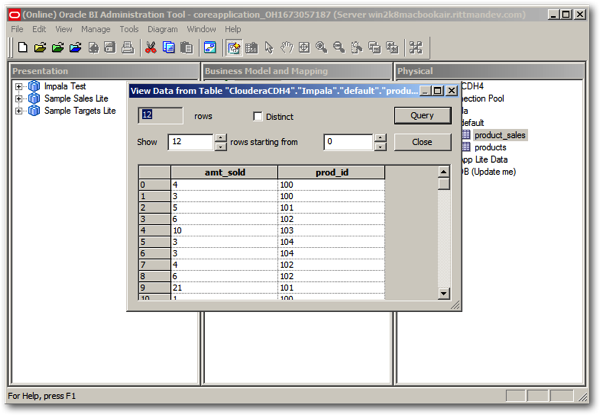This screenshot has height=415, width=600.
Task: Select the product_sales table in Physical pane
Action: [500, 135]
